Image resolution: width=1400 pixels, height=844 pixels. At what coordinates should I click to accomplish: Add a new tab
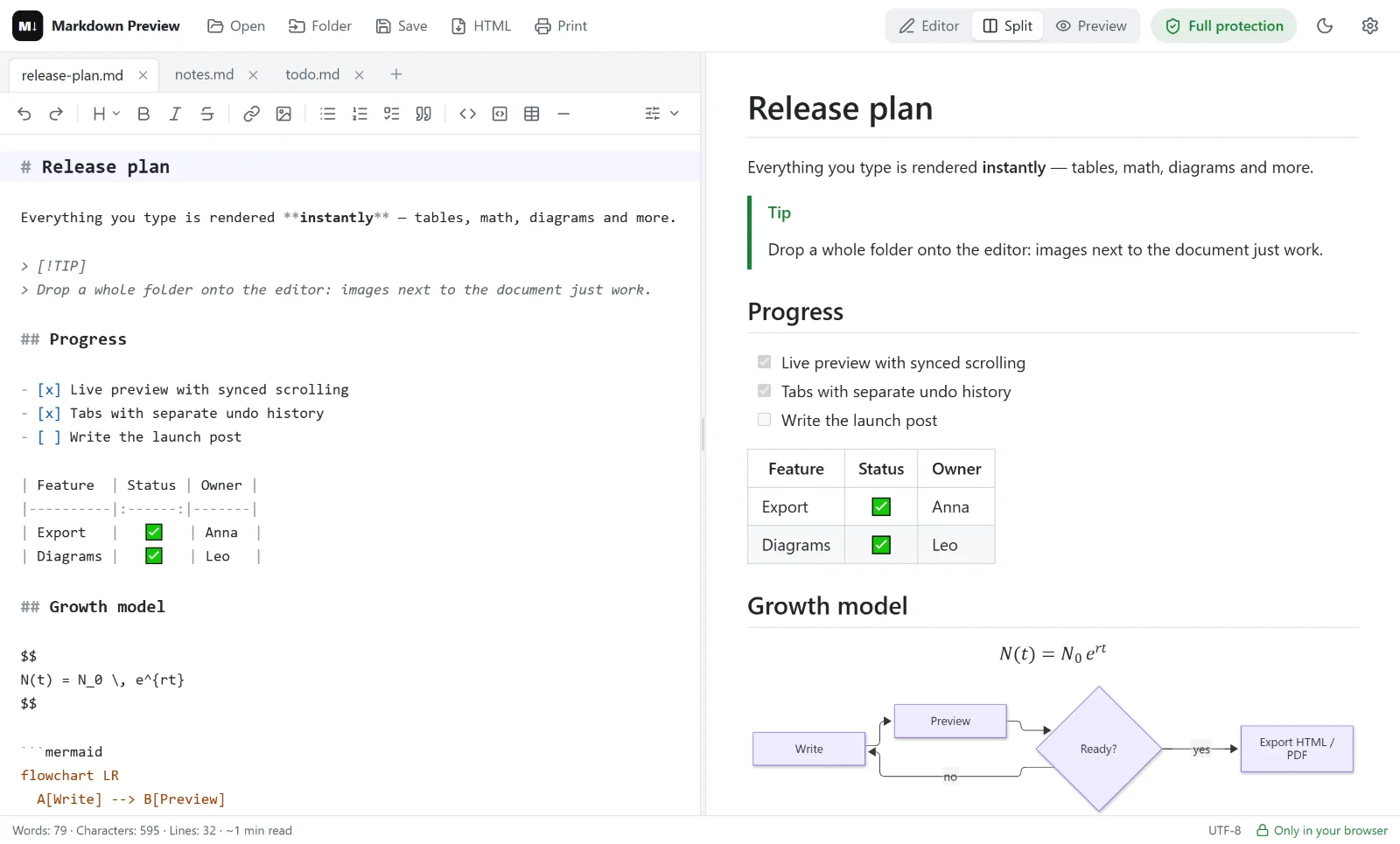pos(396,74)
